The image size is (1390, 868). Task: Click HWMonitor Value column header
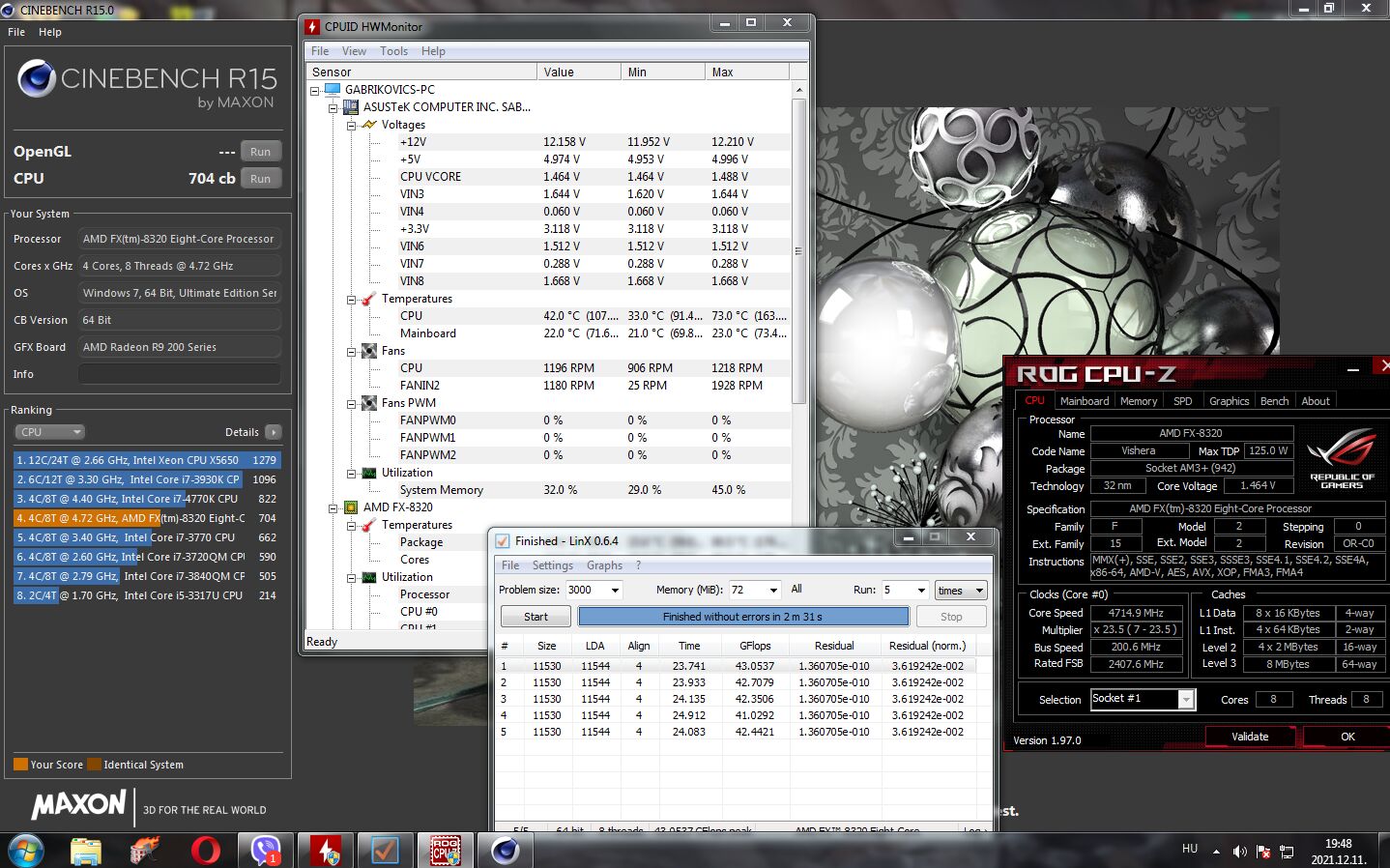pos(578,72)
